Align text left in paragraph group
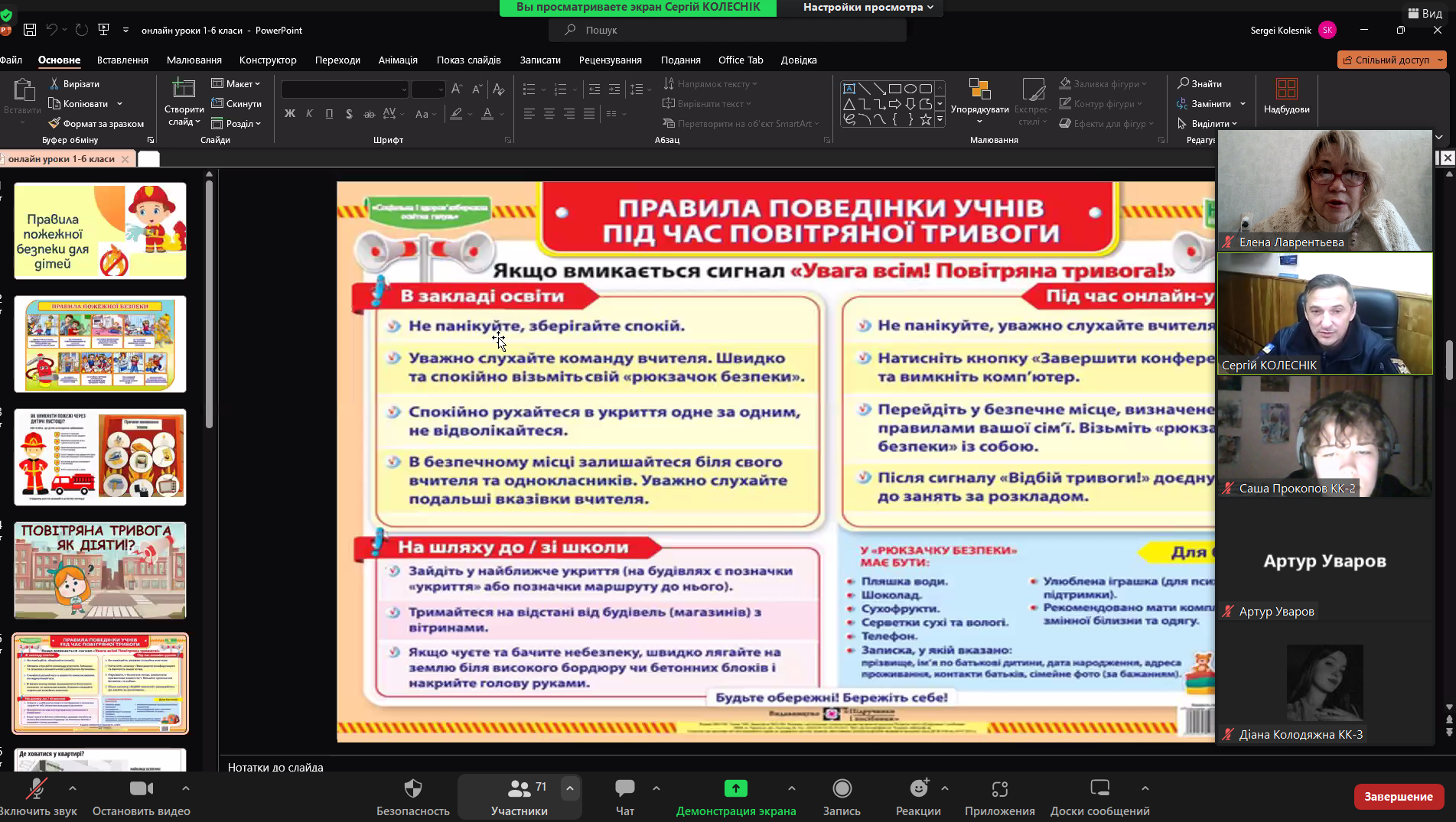This screenshot has height=822, width=1456. (529, 113)
